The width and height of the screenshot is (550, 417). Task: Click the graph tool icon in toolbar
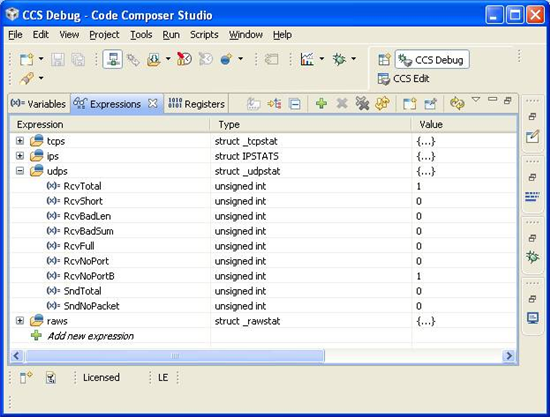pyautogui.click(x=307, y=59)
